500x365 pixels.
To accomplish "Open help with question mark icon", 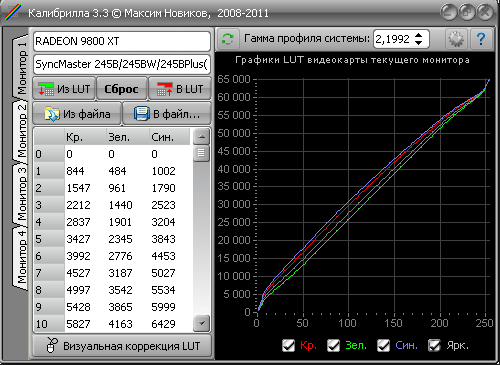I will pos(480,39).
